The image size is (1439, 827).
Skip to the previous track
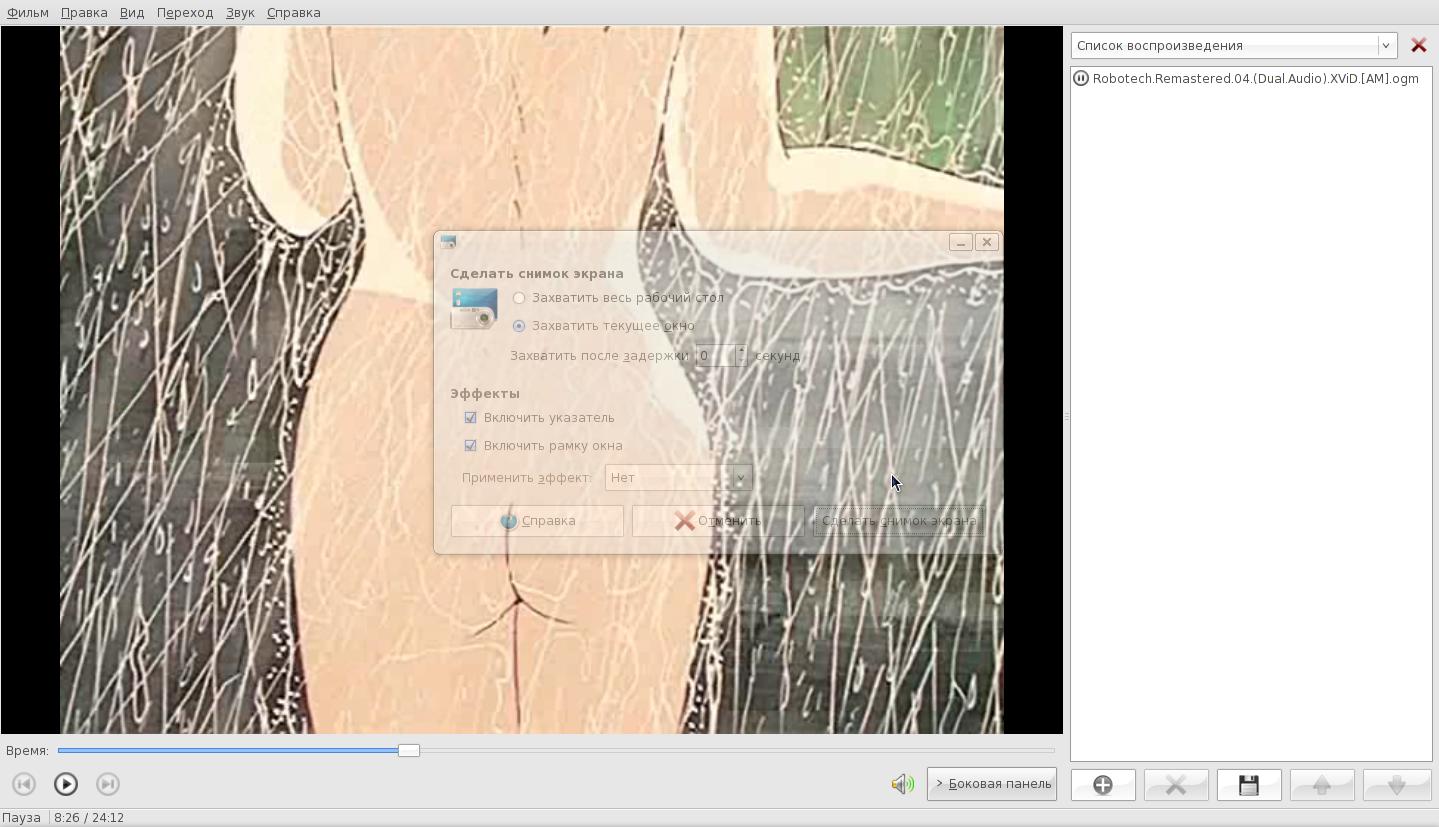(24, 784)
